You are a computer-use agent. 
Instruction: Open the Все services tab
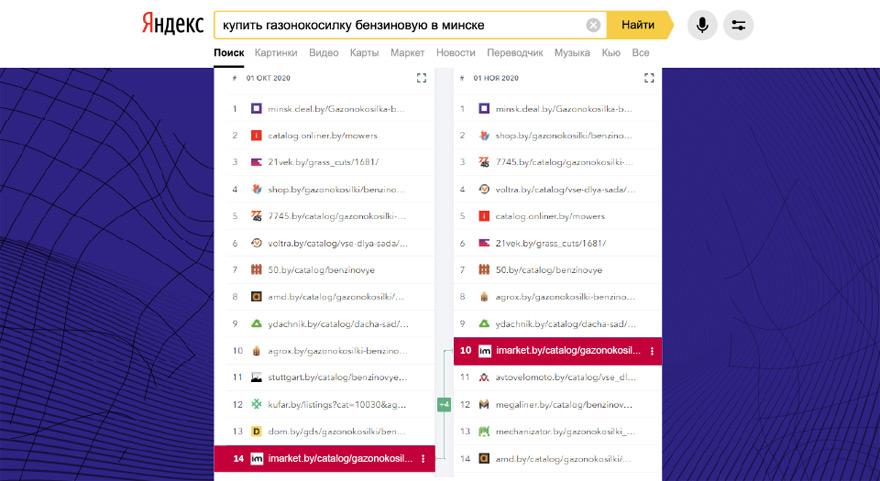pos(641,52)
